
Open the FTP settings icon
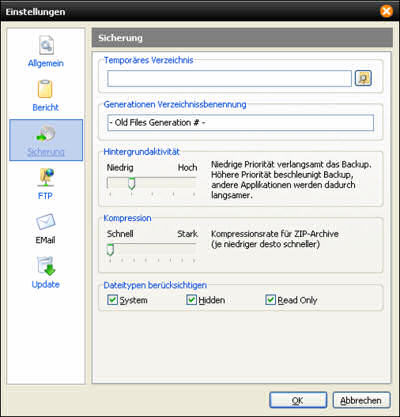pyautogui.click(x=46, y=177)
